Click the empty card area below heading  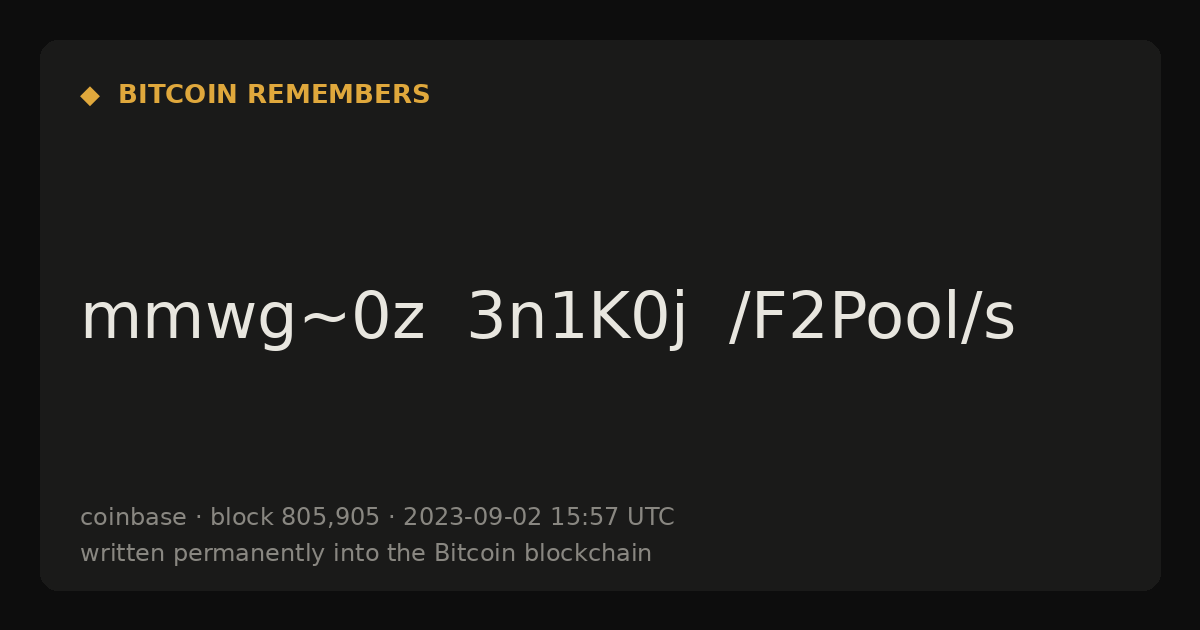coord(600,190)
